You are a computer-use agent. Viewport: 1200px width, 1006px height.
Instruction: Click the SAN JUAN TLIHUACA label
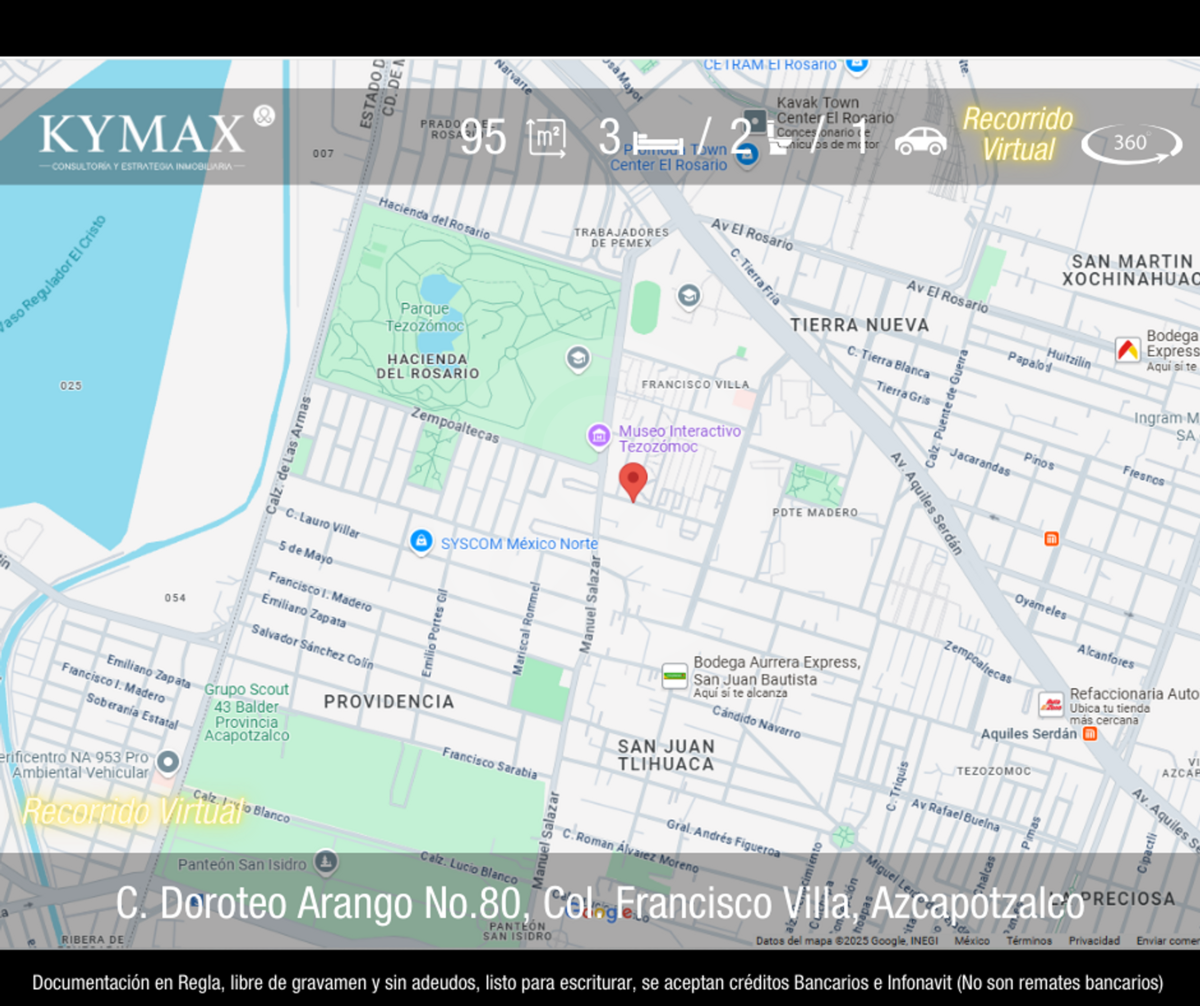pyautogui.click(x=666, y=755)
